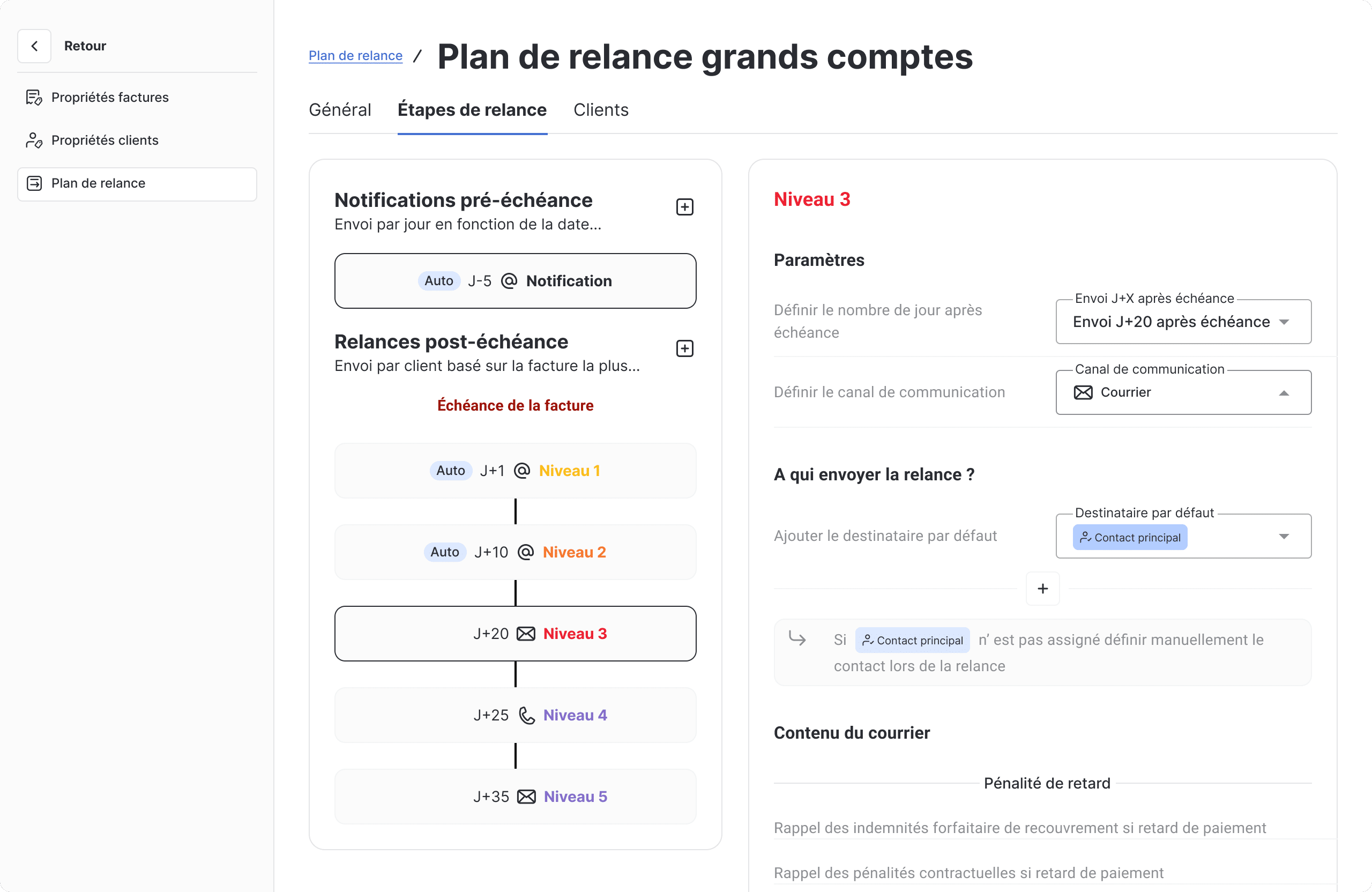
Task: Switch to the Général tab
Action: pos(340,110)
